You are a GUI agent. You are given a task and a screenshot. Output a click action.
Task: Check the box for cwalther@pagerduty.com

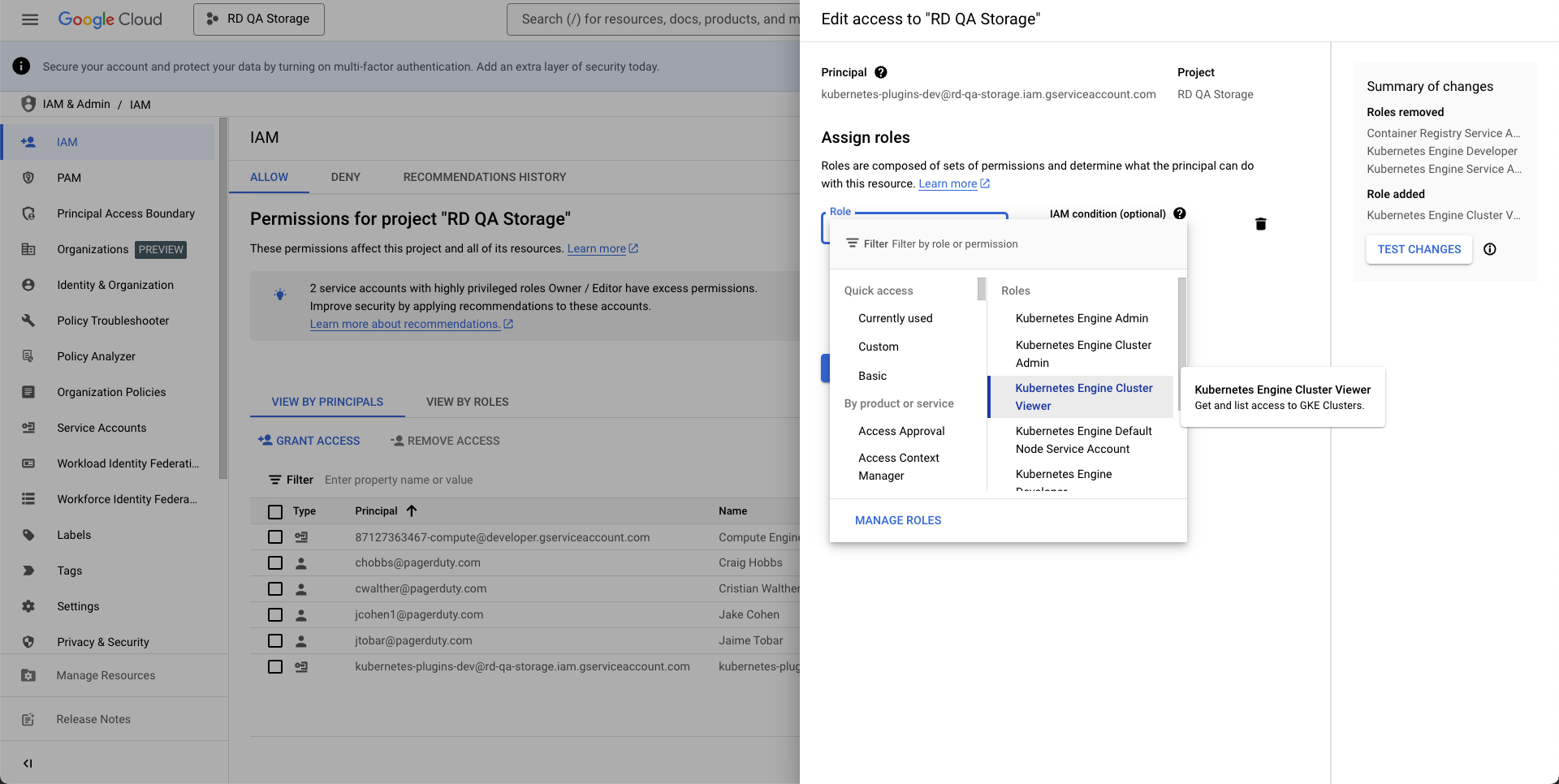click(275, 589)
